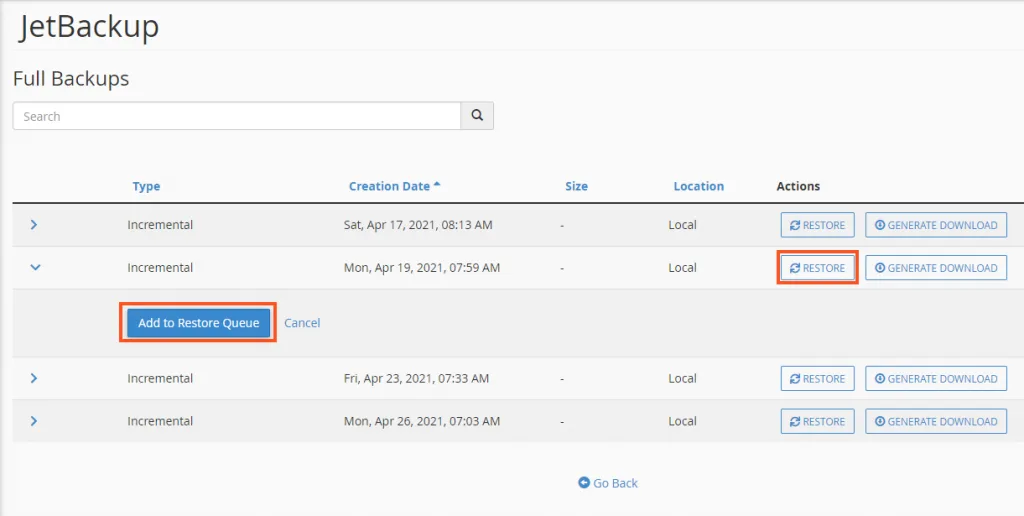Click Add to Restore Queue button

click(198, 323)
